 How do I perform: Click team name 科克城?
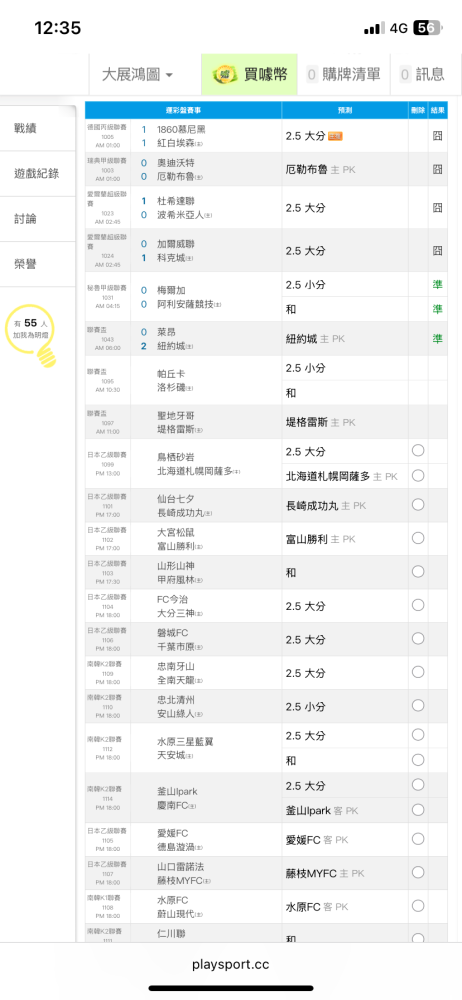[x=171, y=258]
